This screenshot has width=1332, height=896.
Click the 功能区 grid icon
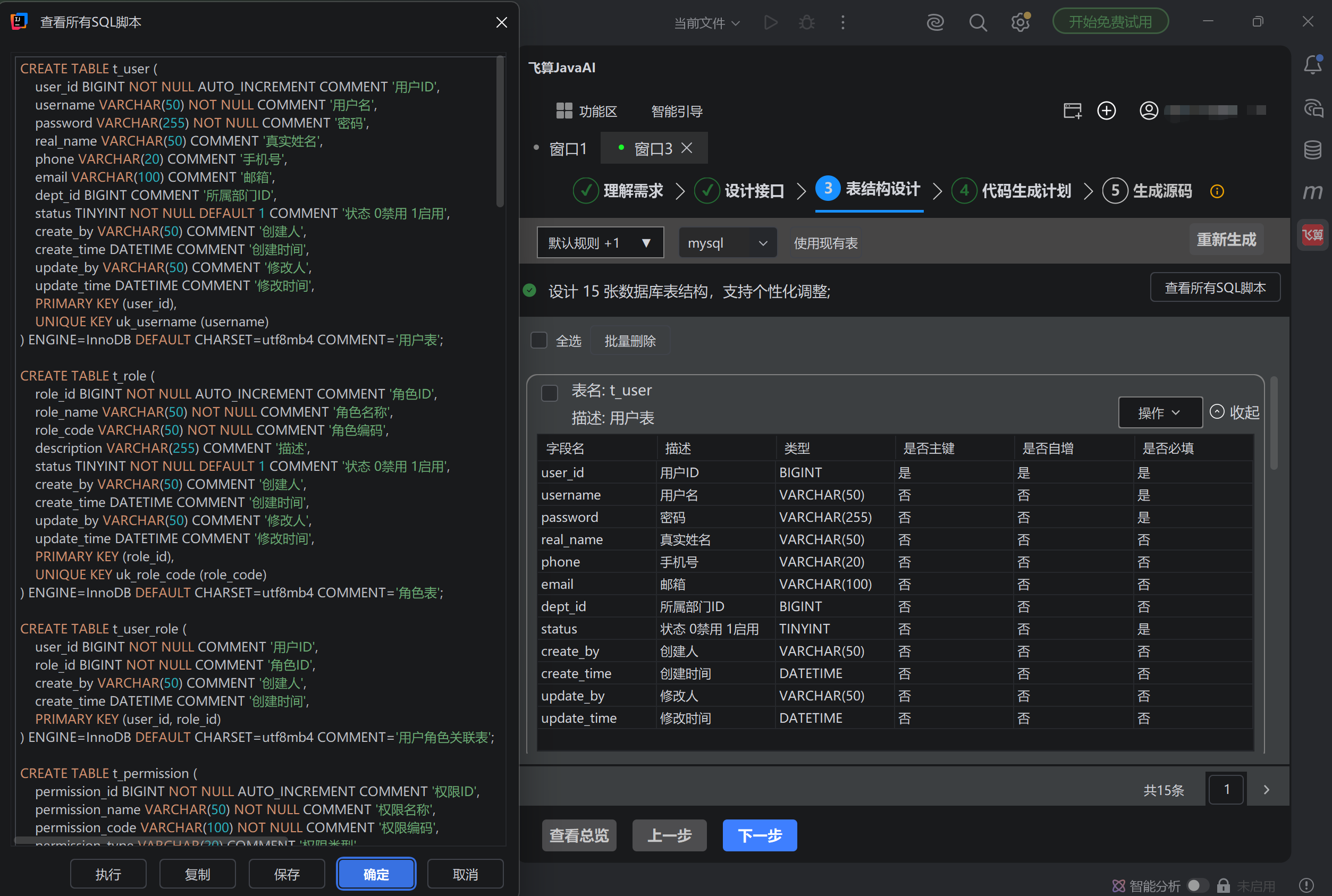pos(564,111)
